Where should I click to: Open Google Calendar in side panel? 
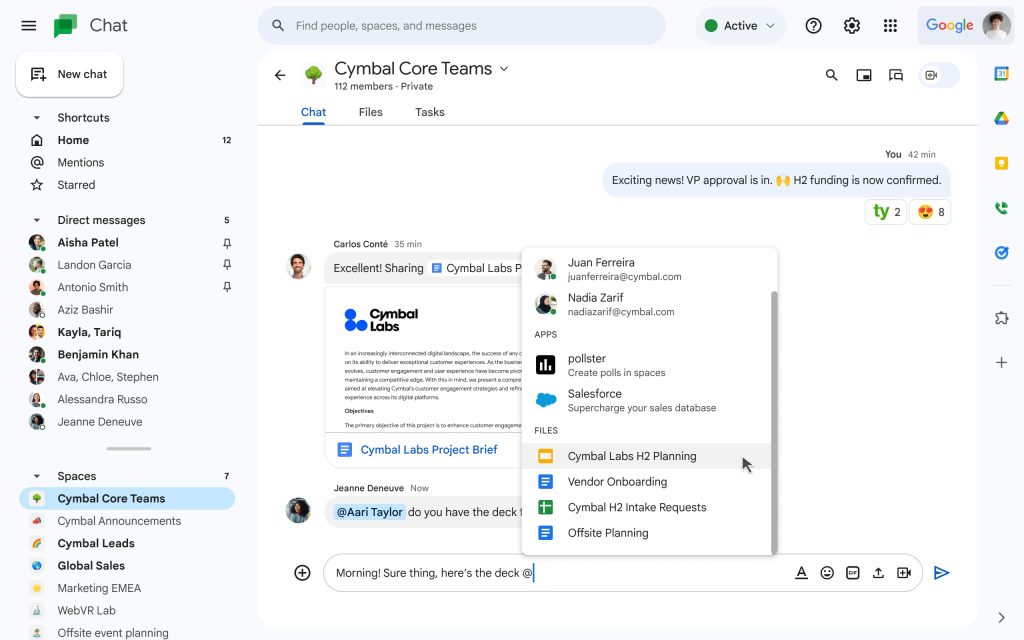(1001, 74)
